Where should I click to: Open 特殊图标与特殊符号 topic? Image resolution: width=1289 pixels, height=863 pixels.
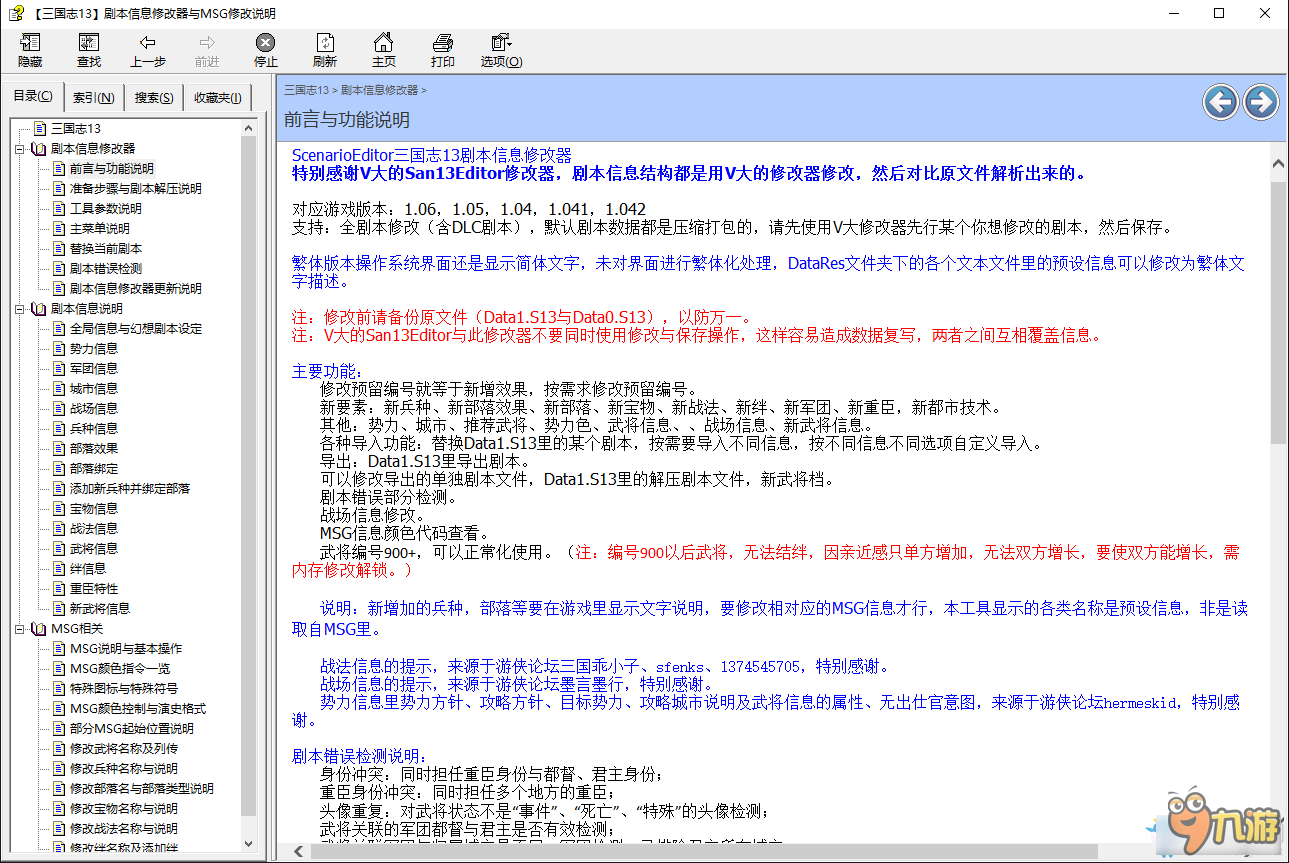point(123,689)
